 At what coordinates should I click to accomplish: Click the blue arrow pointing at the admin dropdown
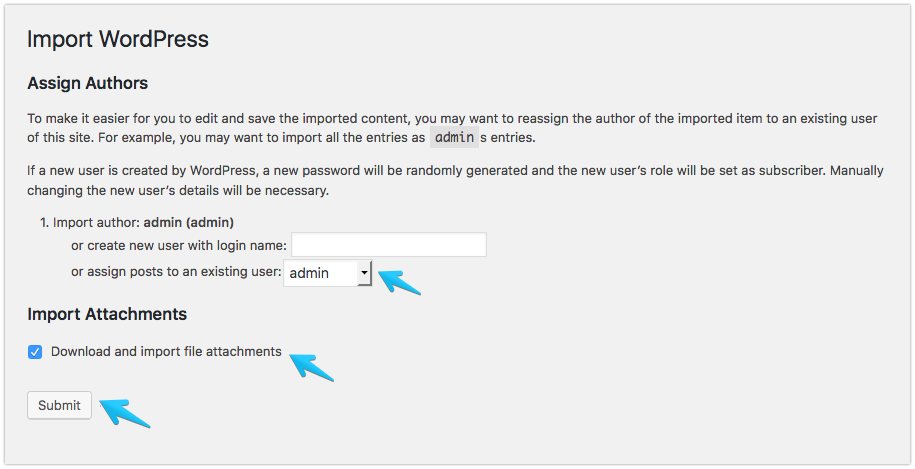[399, 282]
